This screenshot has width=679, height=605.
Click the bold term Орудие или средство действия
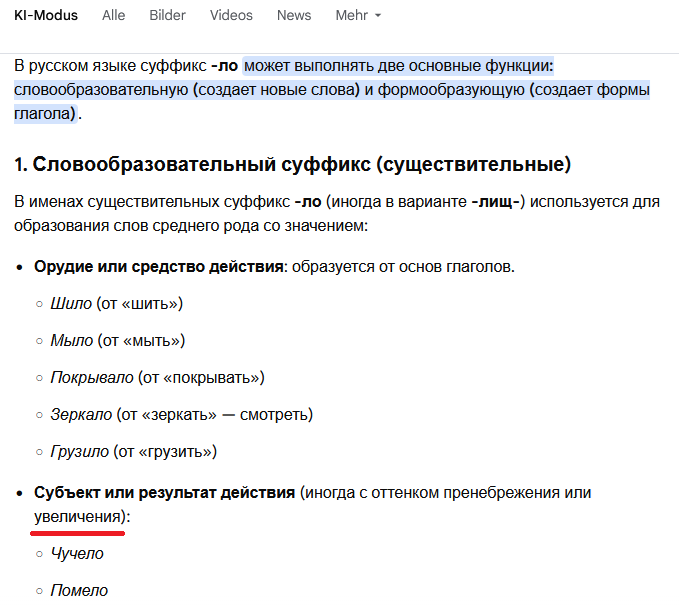point(160,267)
